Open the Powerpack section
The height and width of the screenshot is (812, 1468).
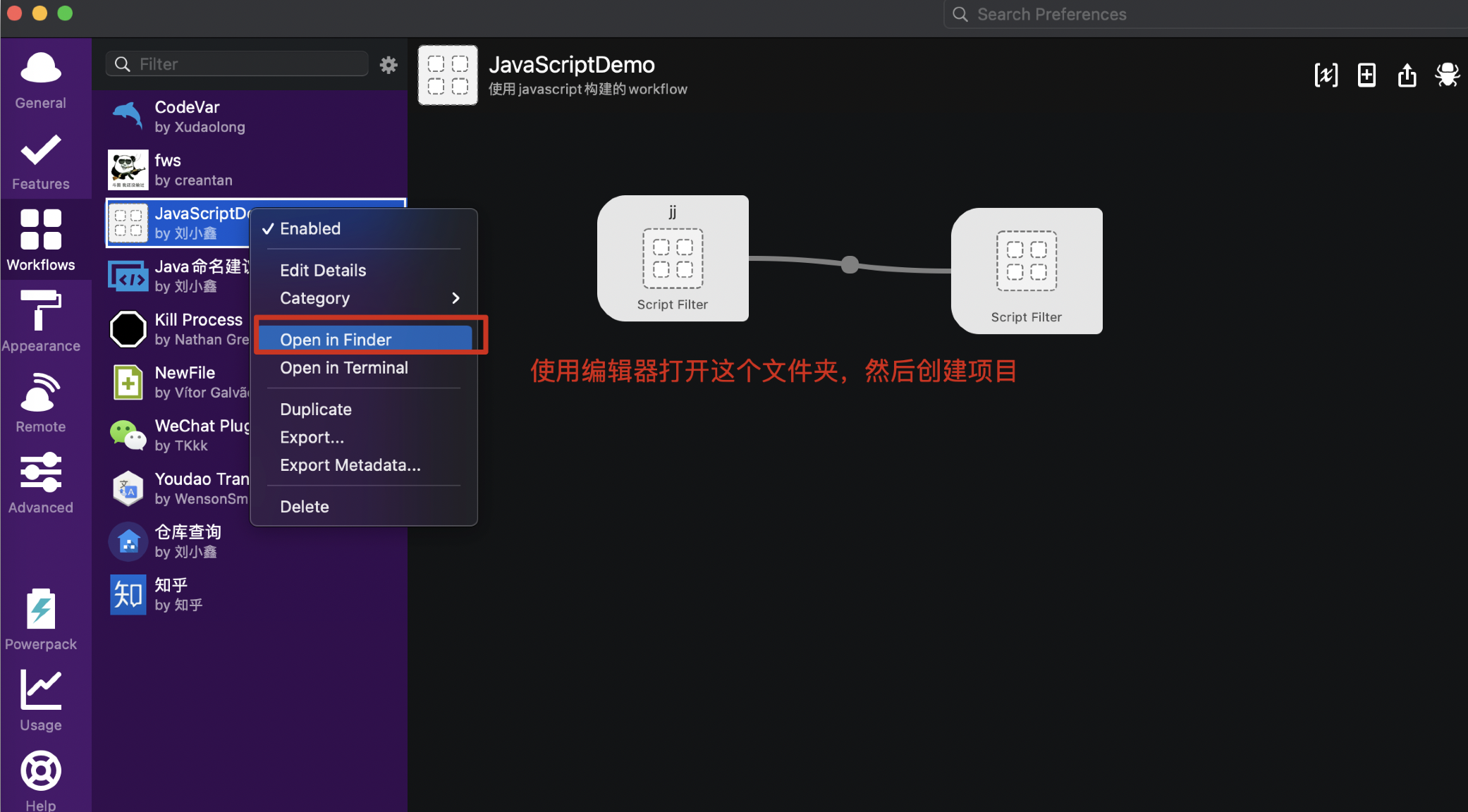tap(41, 619)
